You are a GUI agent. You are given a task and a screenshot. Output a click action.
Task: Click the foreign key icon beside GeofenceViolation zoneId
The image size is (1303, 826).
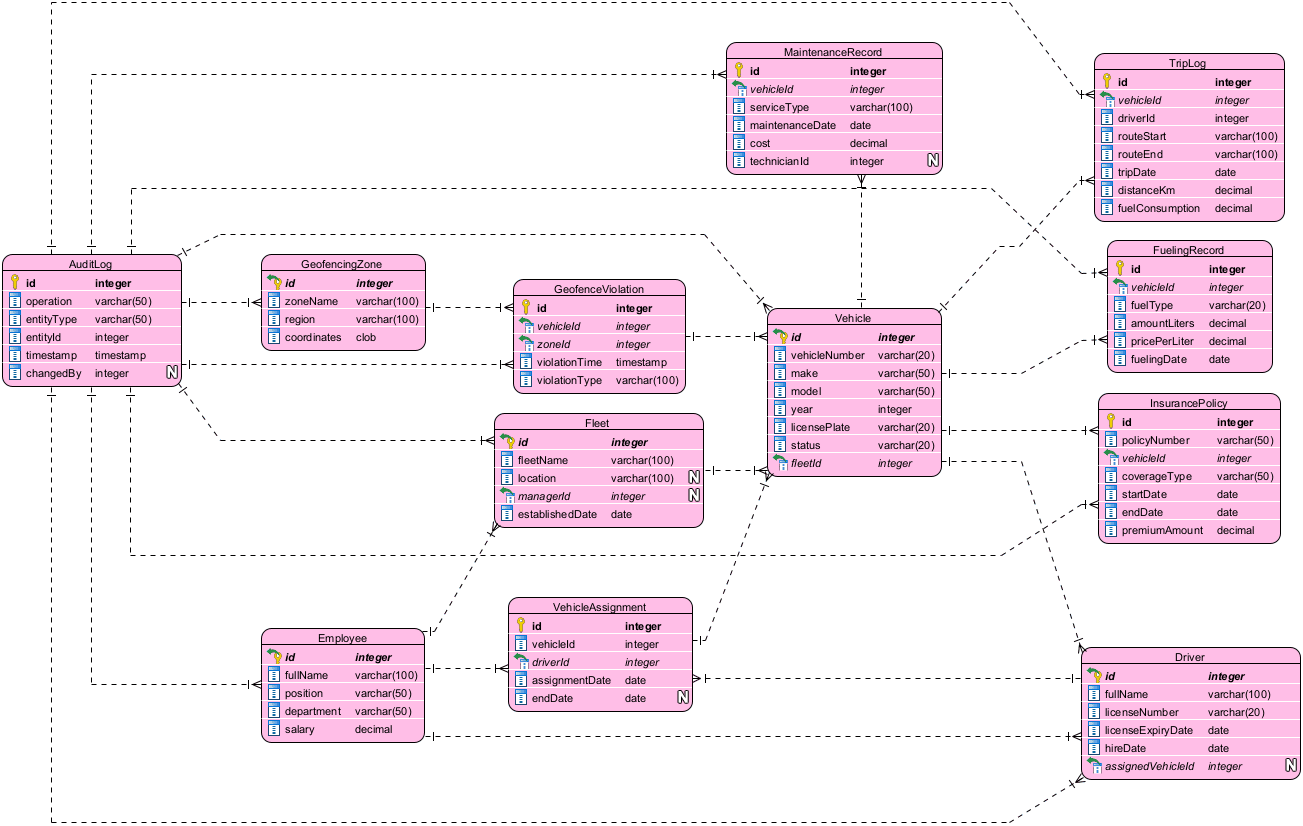[x=526, y=344]
